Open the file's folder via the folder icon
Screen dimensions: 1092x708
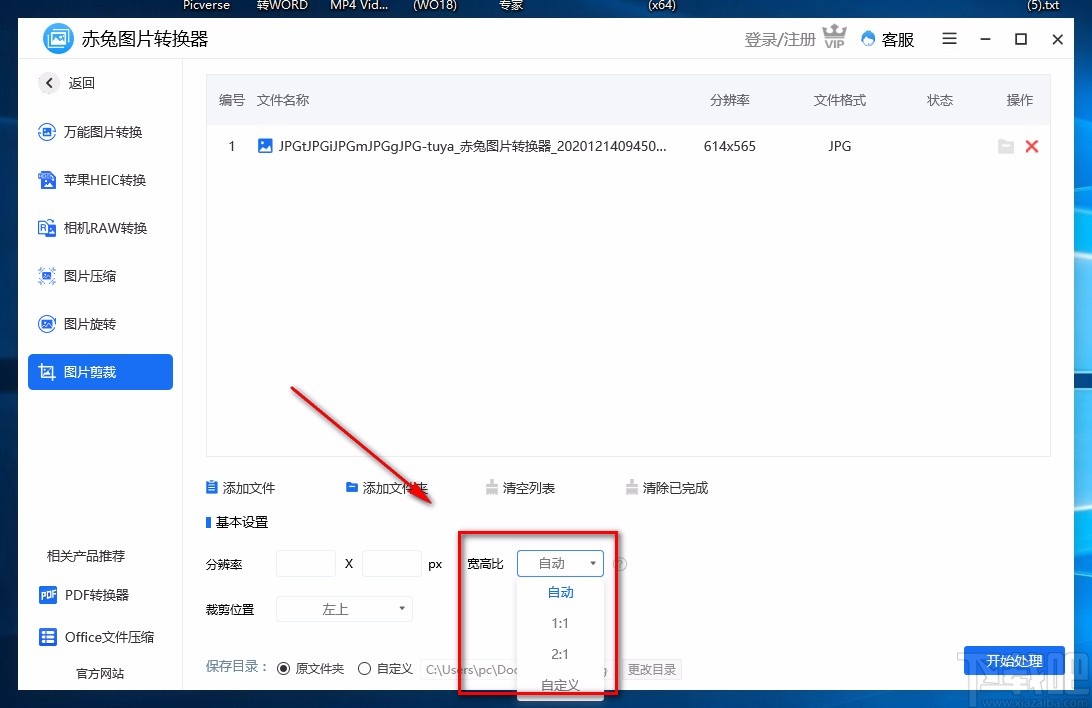tap(1006, 146)
